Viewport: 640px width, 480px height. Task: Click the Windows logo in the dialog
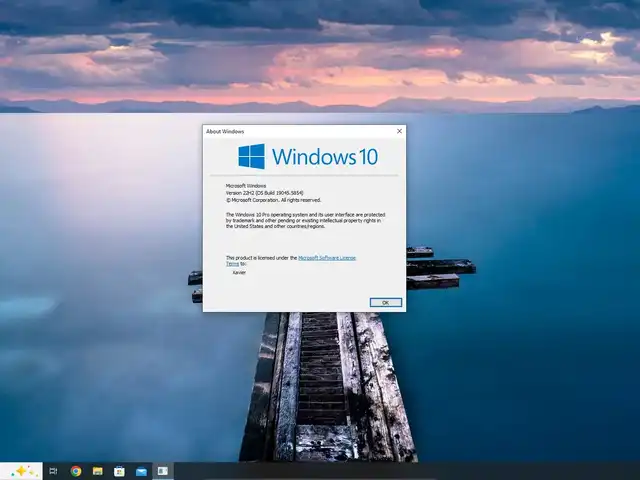(x=251, y=156)
